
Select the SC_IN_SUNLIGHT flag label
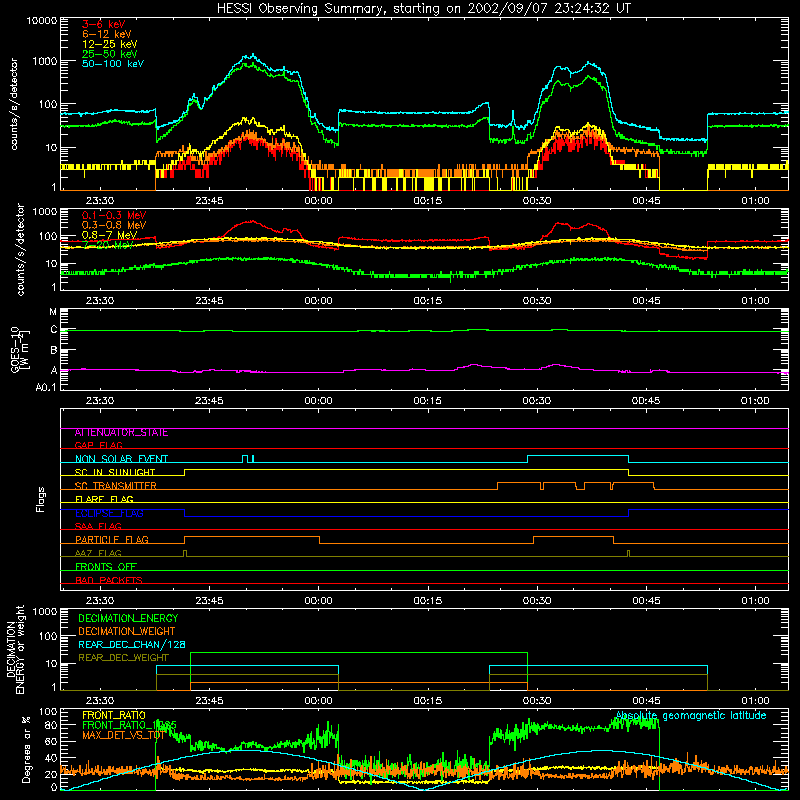click(115, 472)
